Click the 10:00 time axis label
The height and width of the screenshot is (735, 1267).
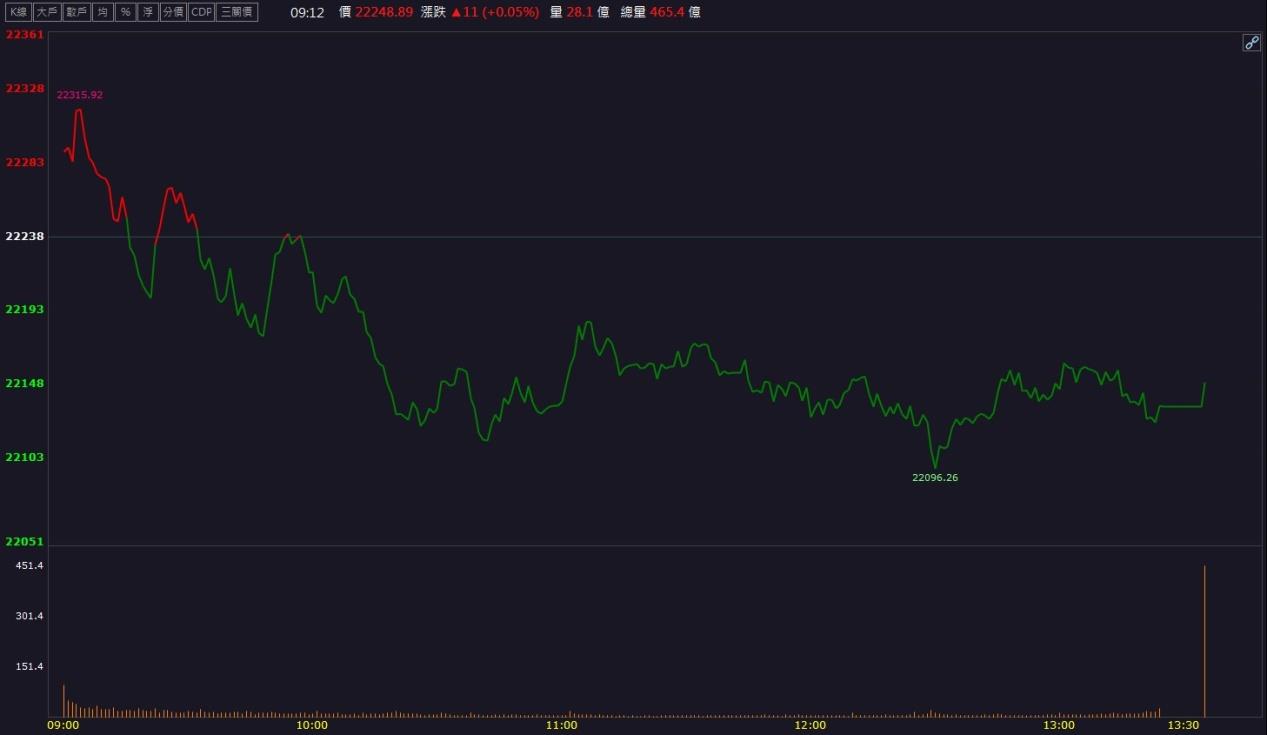(312, 725)
